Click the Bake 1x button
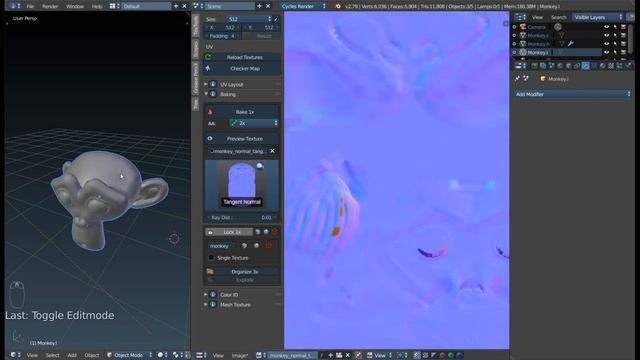The image size is (640, 360). 242,112
